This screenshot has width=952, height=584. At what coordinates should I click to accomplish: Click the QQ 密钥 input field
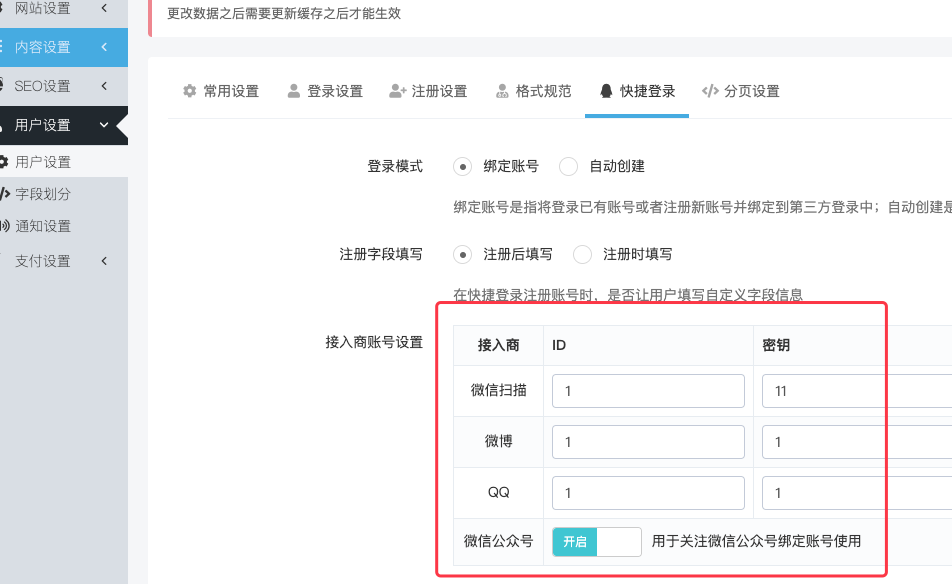click(x=857, y=493)
